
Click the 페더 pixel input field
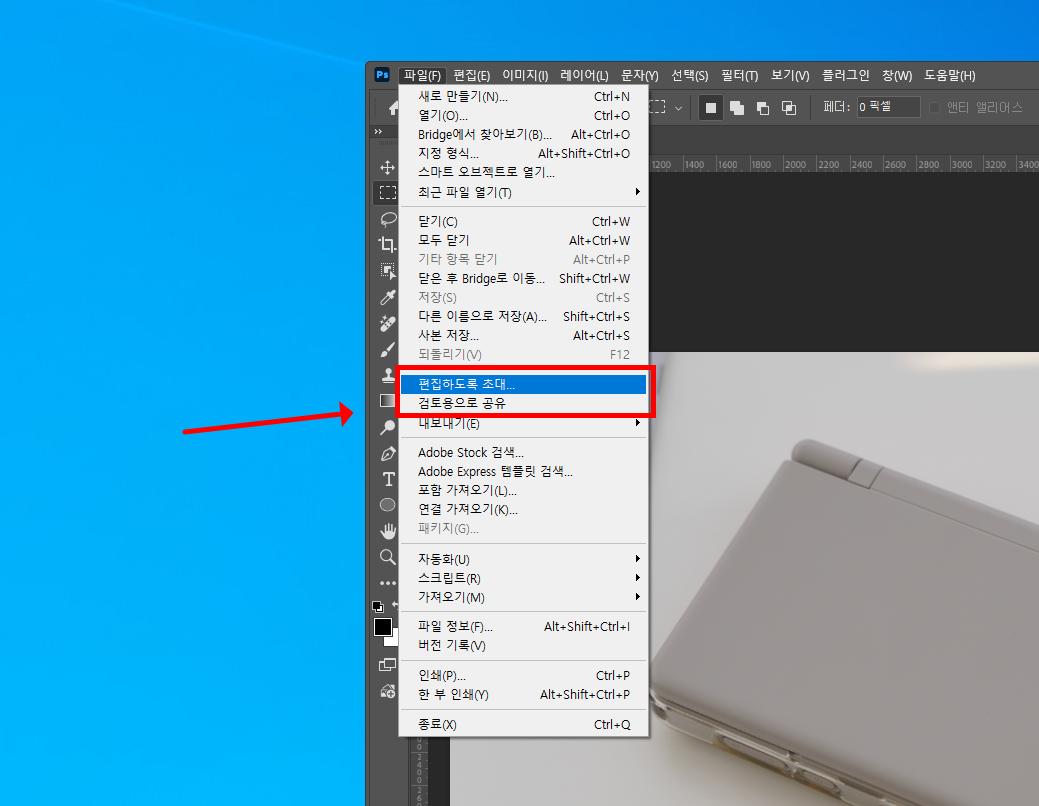(x=888, y=107)
